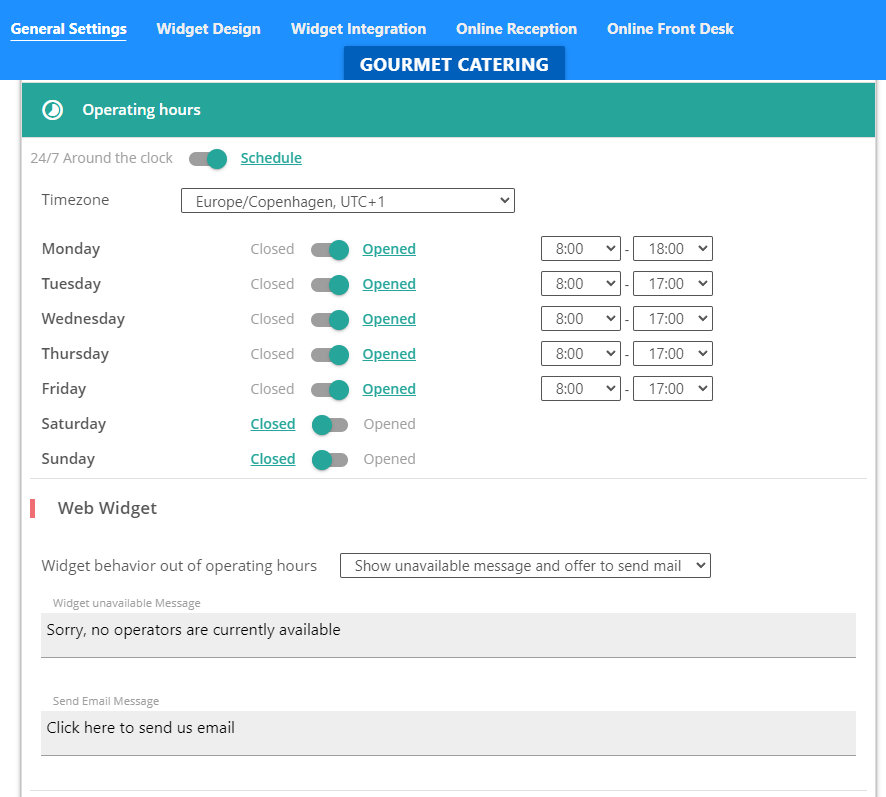Open Monday closing time dropdown
The height and width of the screenshot is (797, 886).
click(x=672, y=249)
